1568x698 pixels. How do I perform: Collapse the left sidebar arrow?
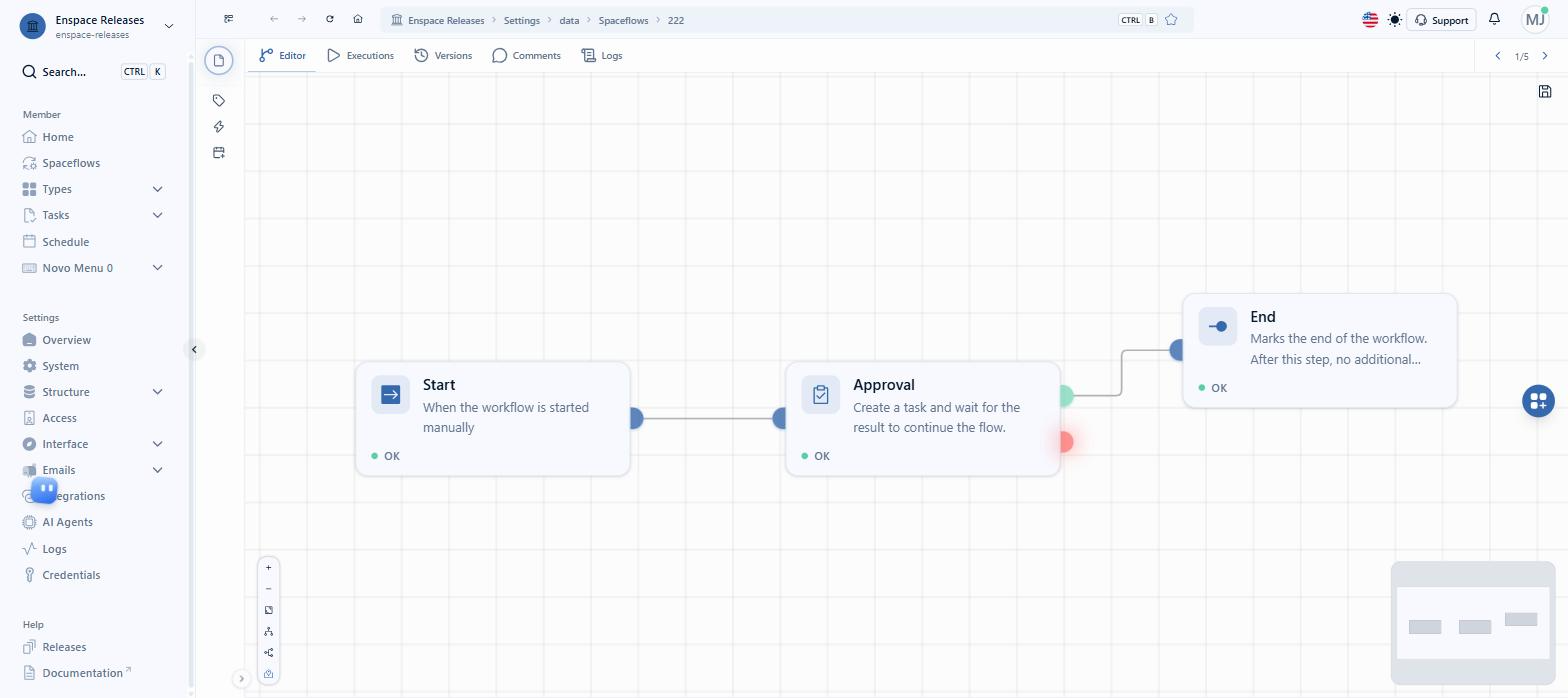[195, 349]
